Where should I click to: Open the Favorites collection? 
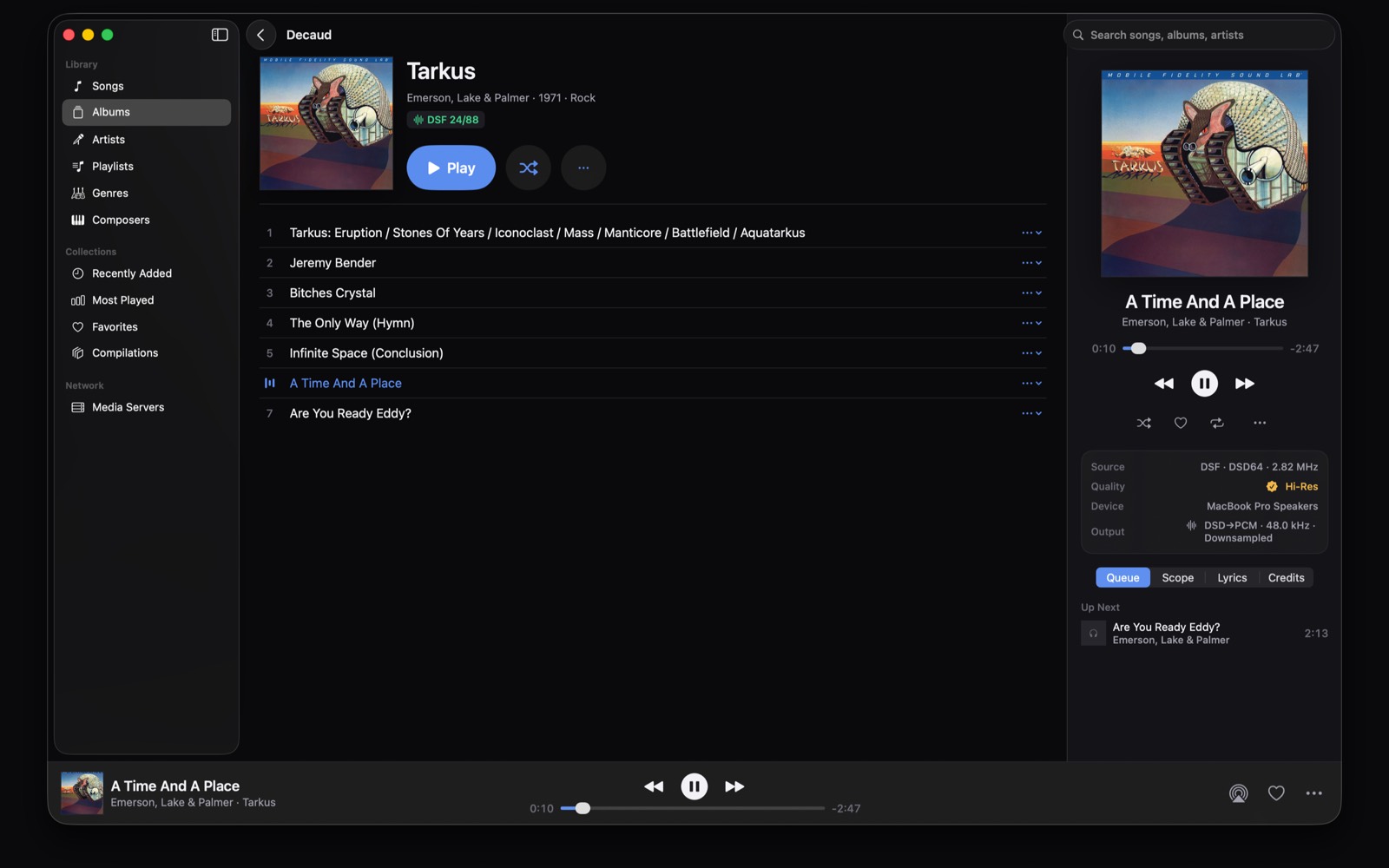pos(146,327)
